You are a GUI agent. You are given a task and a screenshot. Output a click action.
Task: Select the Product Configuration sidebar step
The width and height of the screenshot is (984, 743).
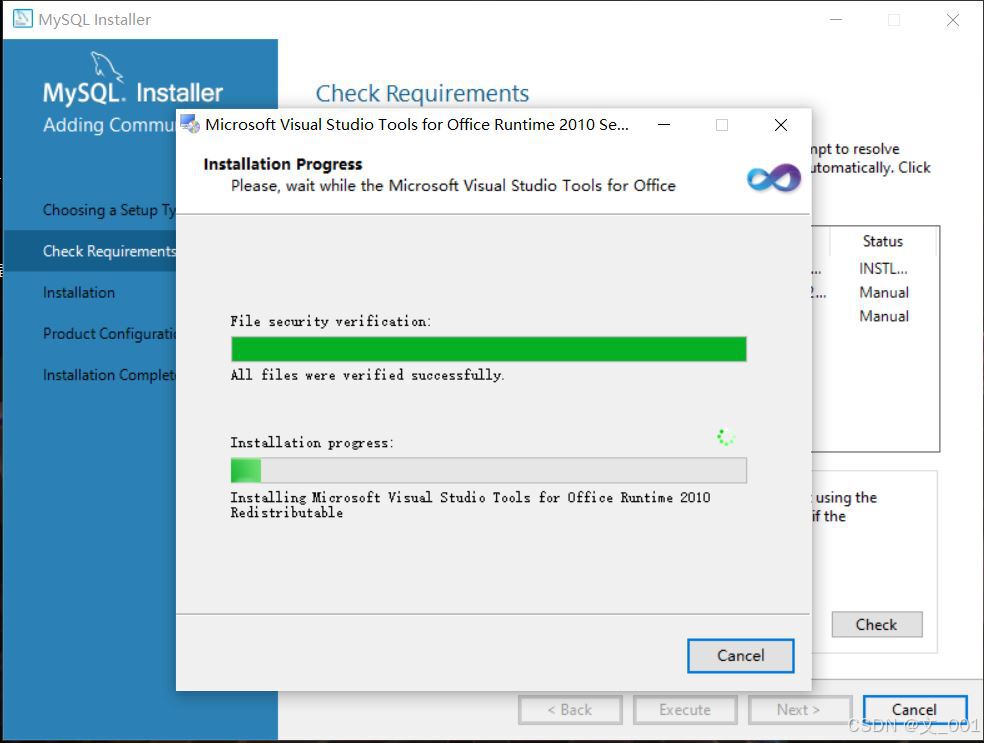pyautogui.click(x=109, y=334)
